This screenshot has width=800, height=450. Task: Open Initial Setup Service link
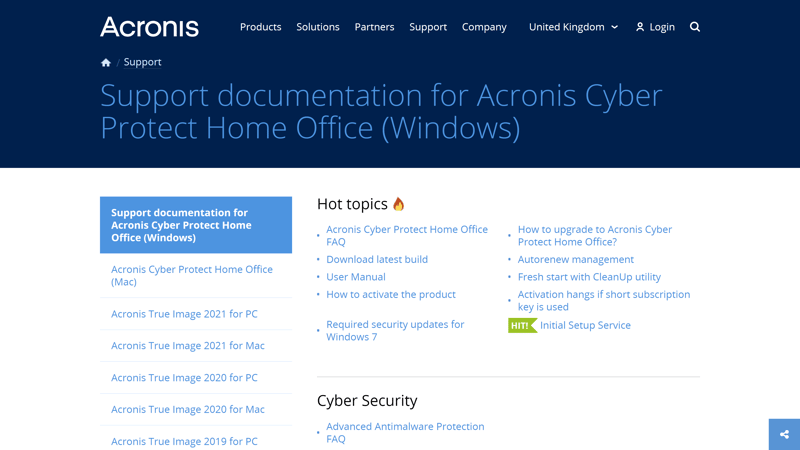[x=585, y=325]
